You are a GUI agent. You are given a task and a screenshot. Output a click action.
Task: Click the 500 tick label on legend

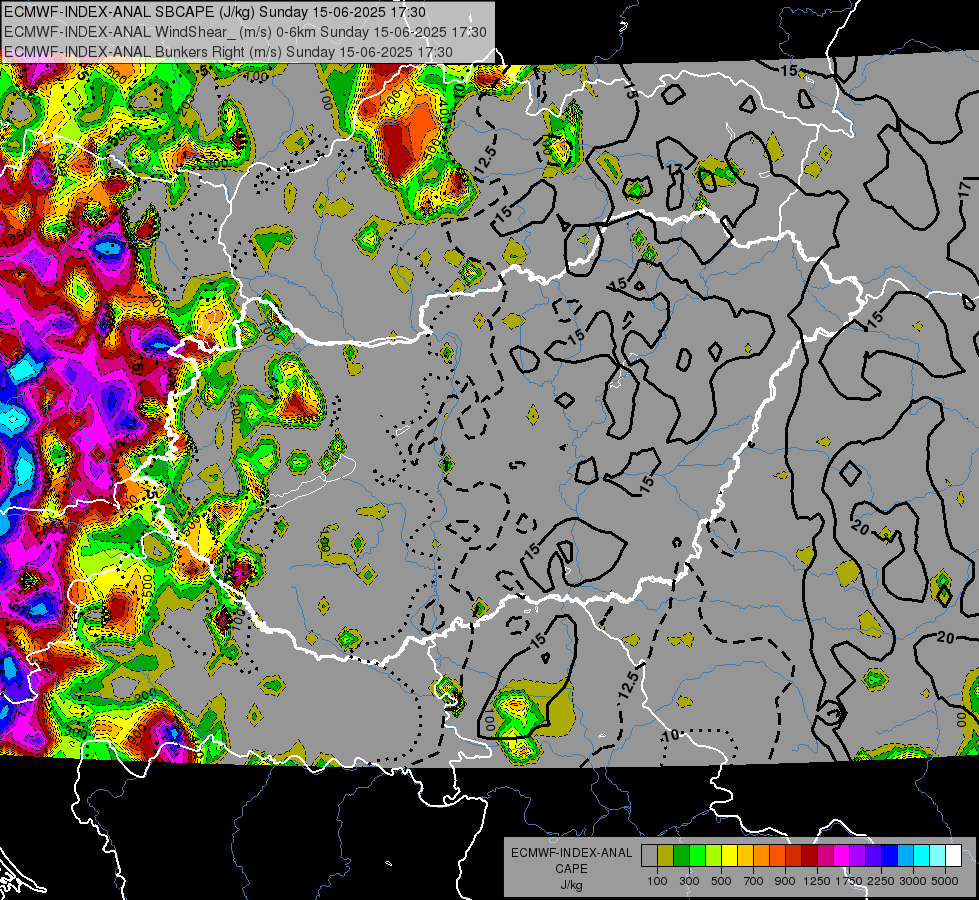[721, 881]
